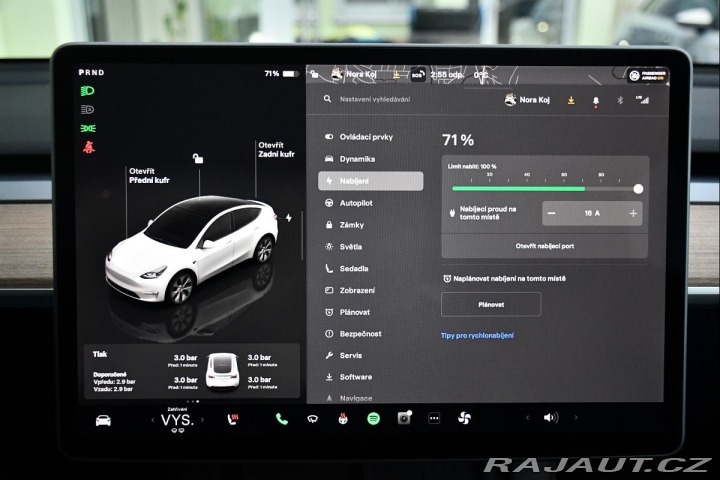Screen dimensions: 720x480
Task: Click the yellow download update icon in settings header
Action: [571, 100]
